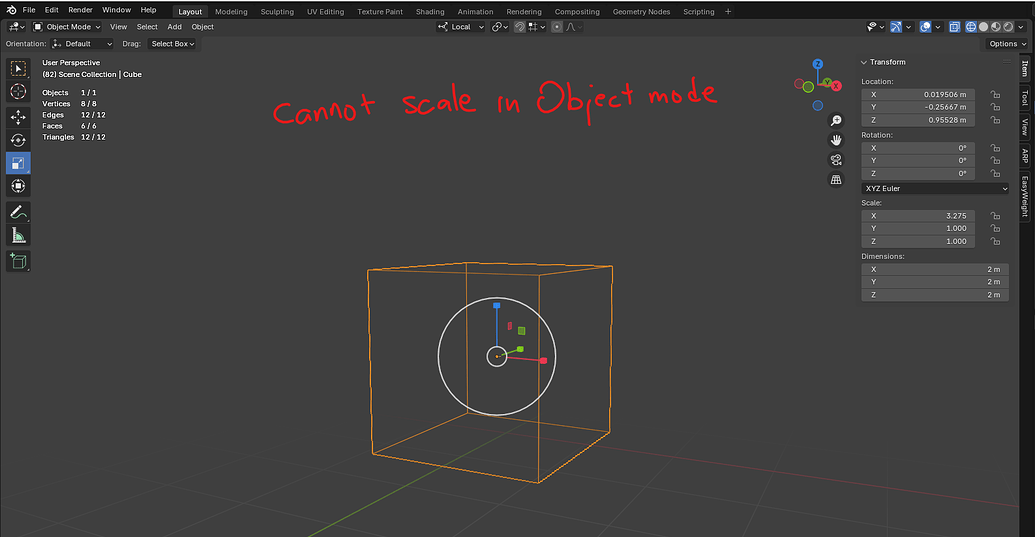Lock the Scale X value

(995, 216)
